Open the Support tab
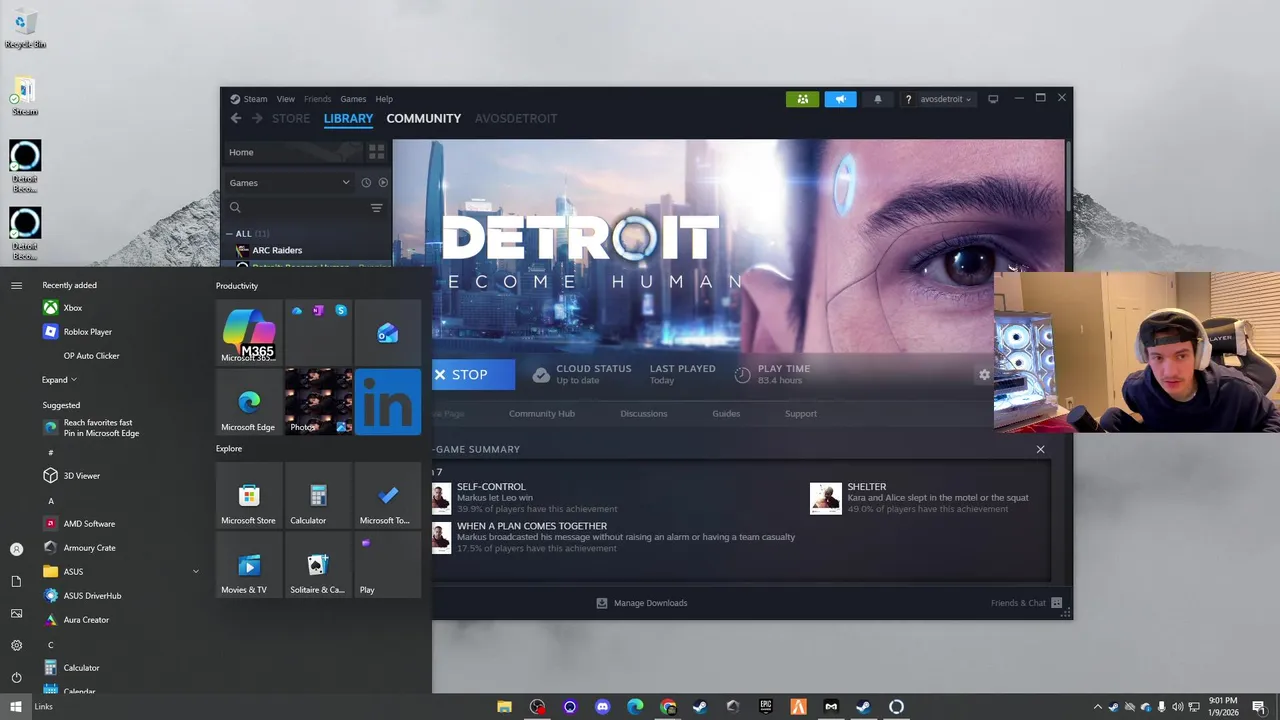This screenshot has width=1280, height=720. pos(801,413)
